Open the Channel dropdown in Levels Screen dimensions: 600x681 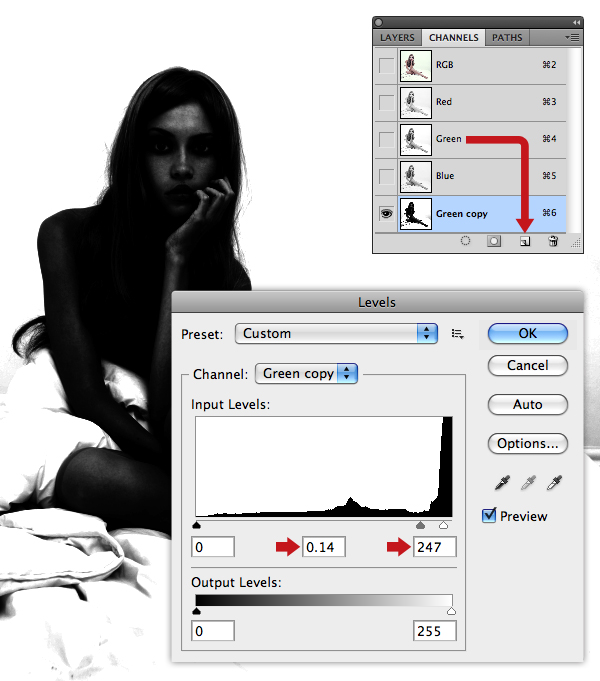pyautogui.click(x=306, y=374)
